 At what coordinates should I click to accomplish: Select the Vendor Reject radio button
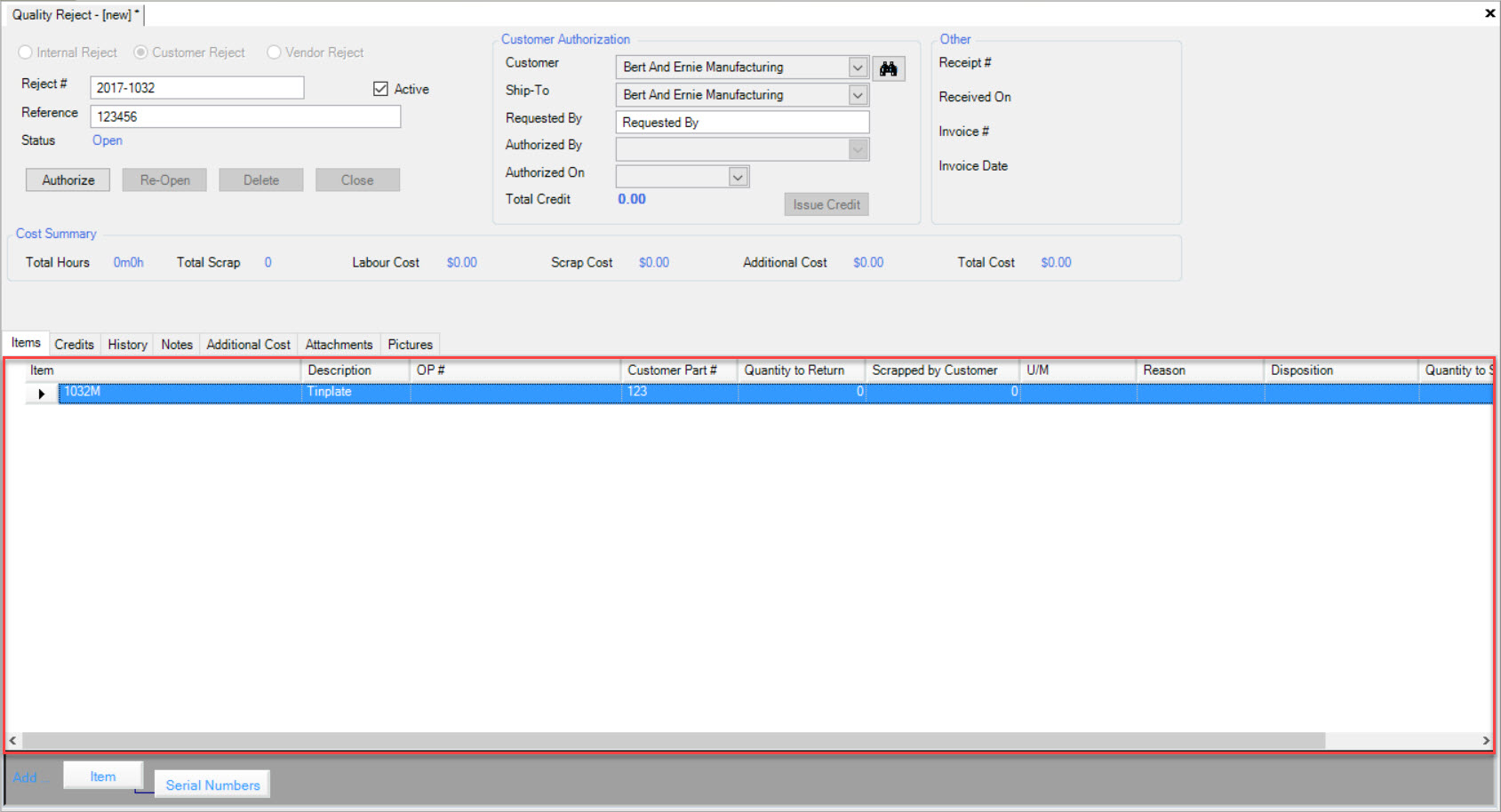pyautogui.click(x=274, y=52)
